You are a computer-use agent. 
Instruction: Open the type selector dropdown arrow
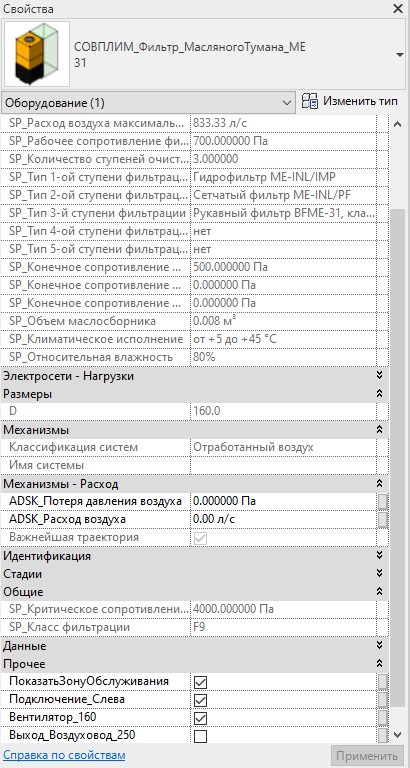pos(399,55)
